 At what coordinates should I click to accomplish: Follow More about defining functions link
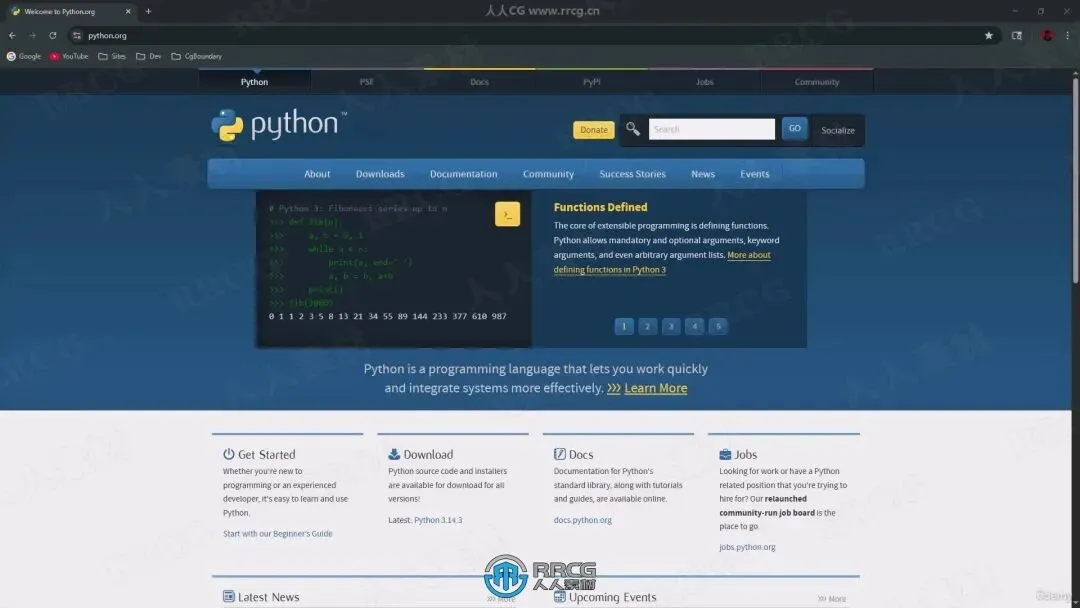(662, 262)
